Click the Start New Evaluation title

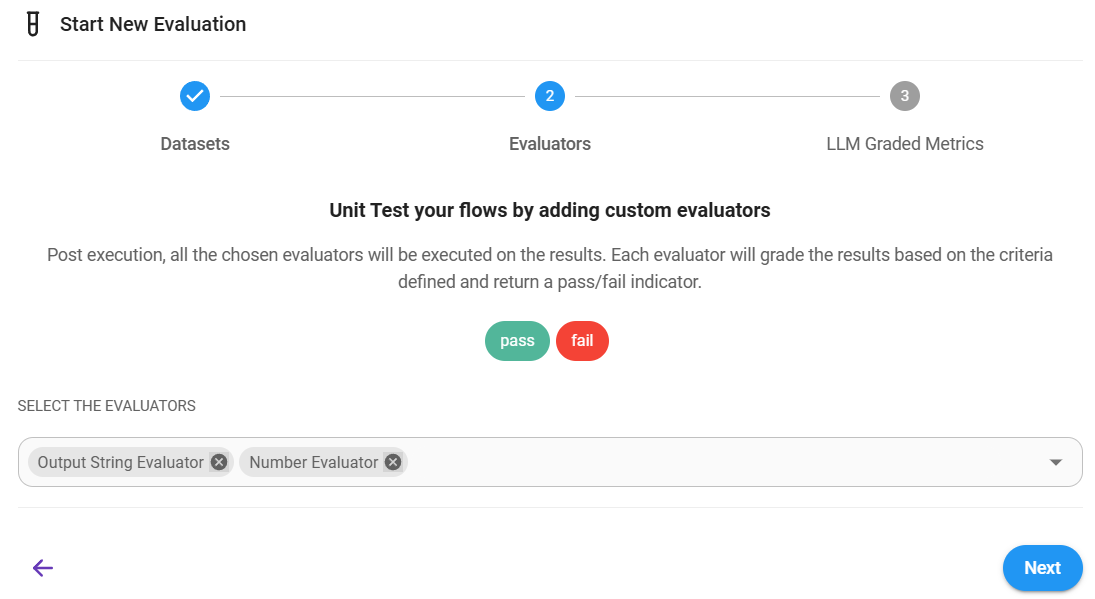[x=153, y=24]
